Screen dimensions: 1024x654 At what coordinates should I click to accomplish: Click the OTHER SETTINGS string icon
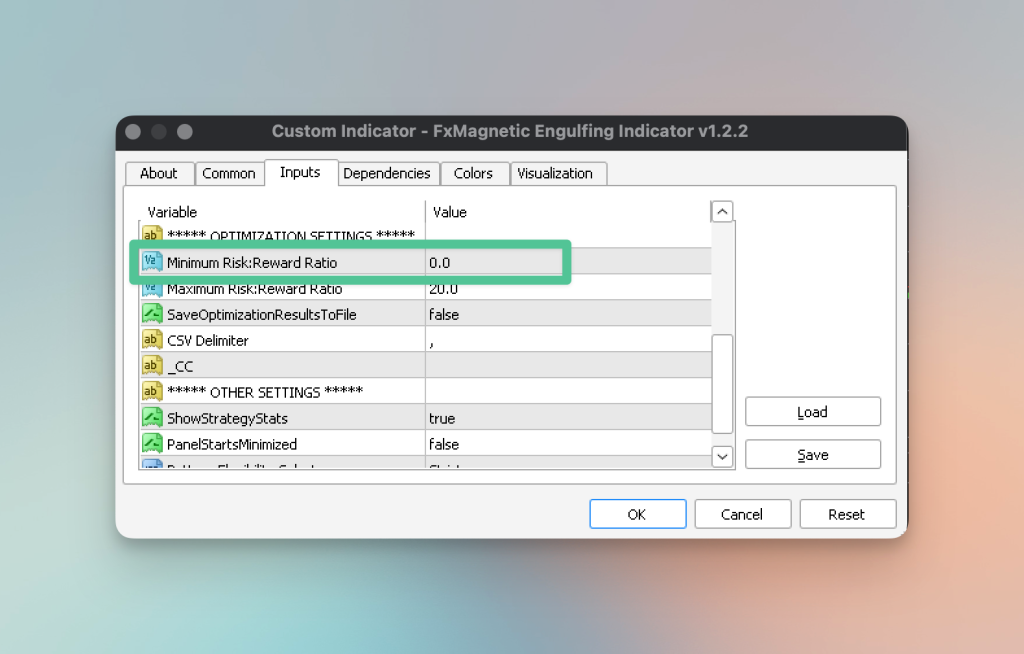[x=152, y=391]
